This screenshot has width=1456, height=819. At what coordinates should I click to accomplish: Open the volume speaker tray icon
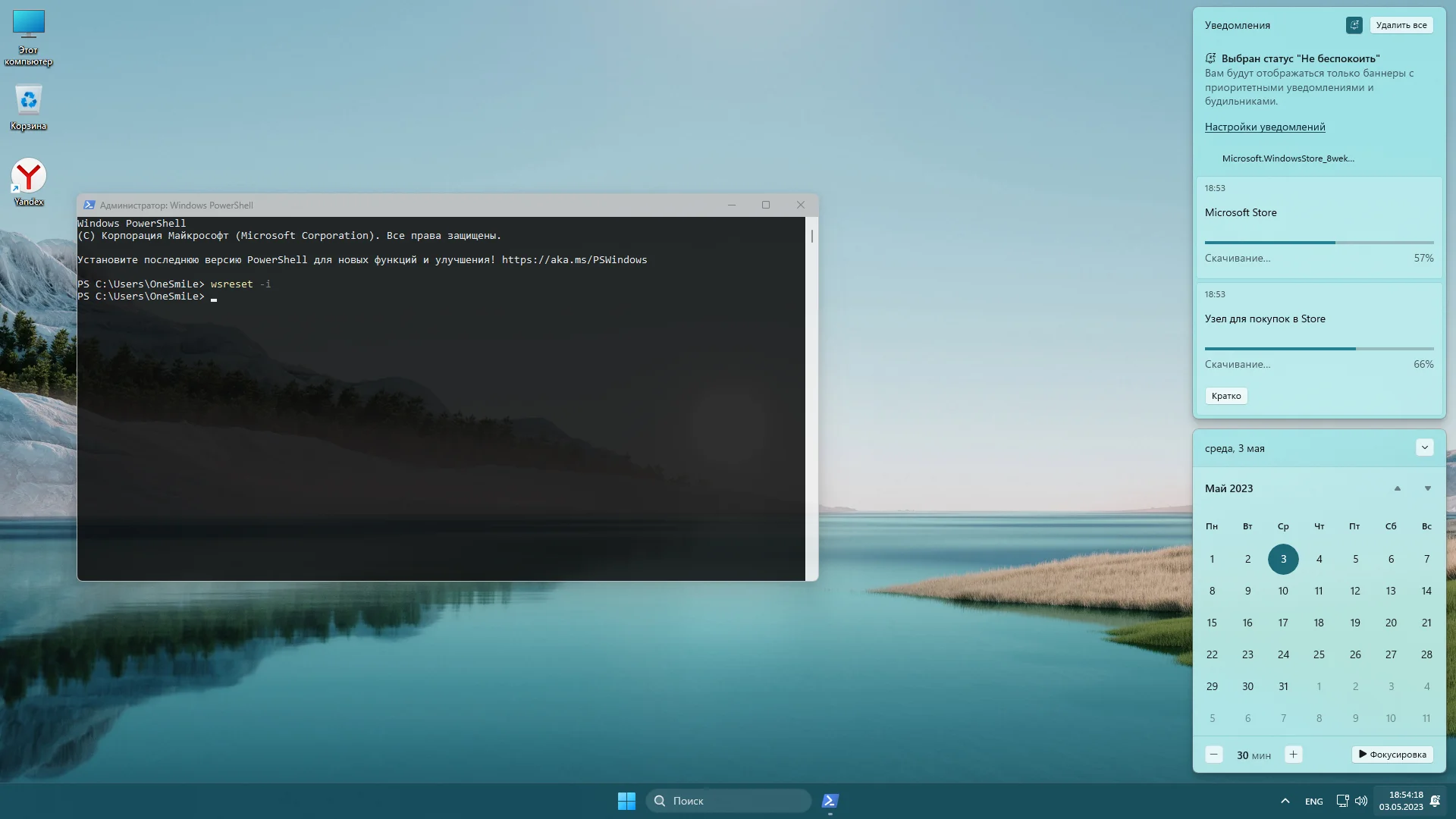(1361, 801)
